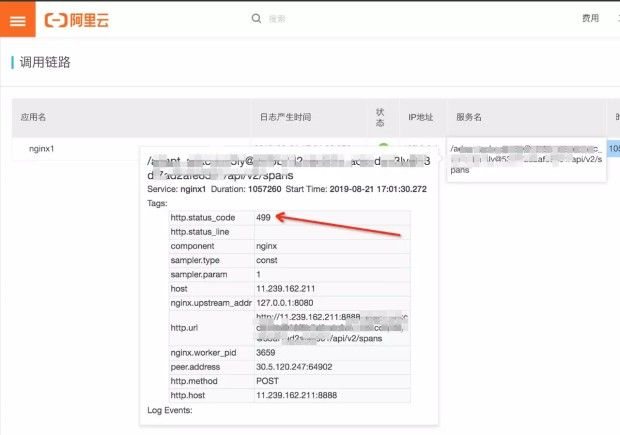Click the 状态 column header

380,117
